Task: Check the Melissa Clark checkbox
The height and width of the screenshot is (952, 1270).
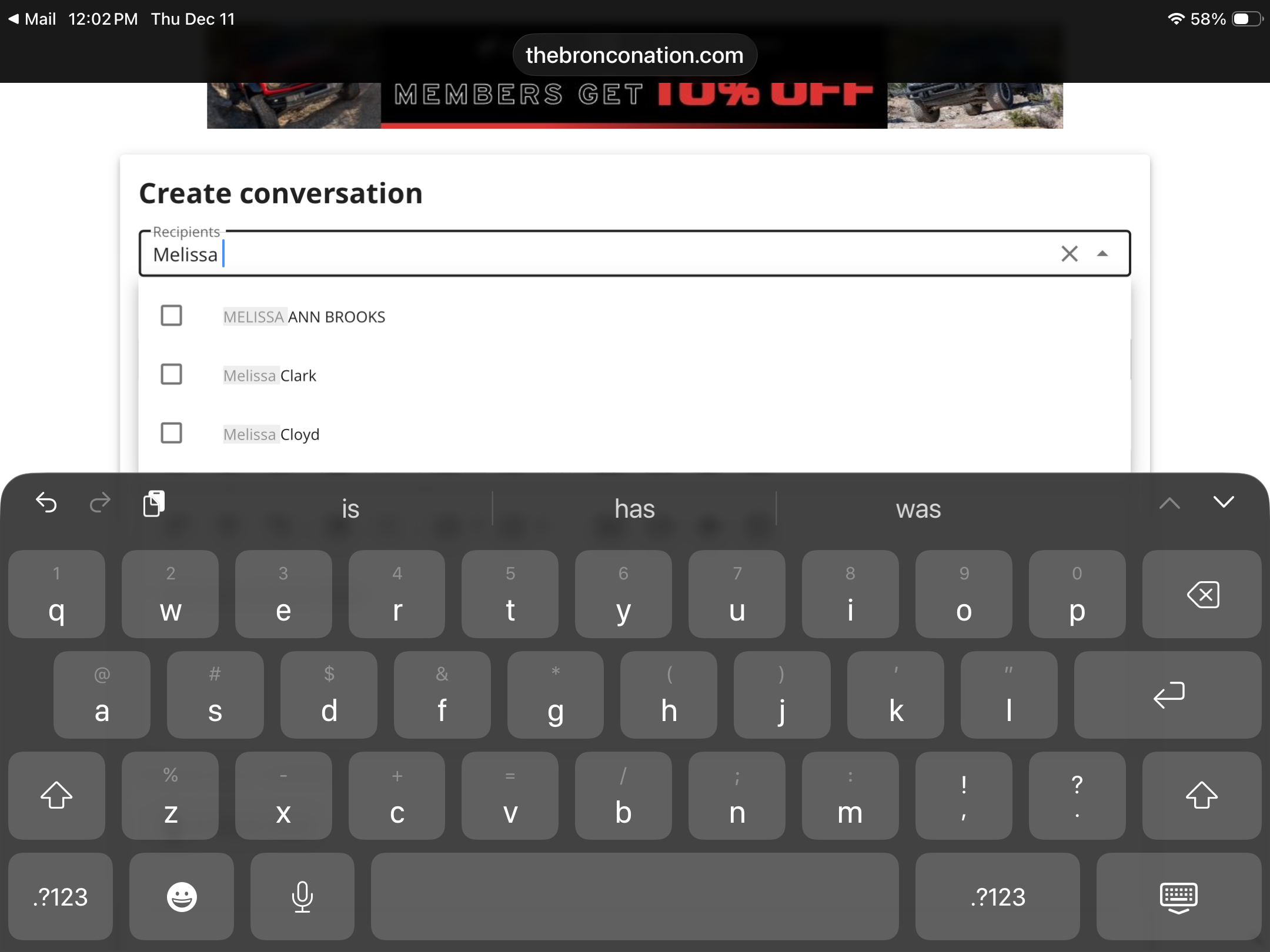Action: click(x=171, y=374)
